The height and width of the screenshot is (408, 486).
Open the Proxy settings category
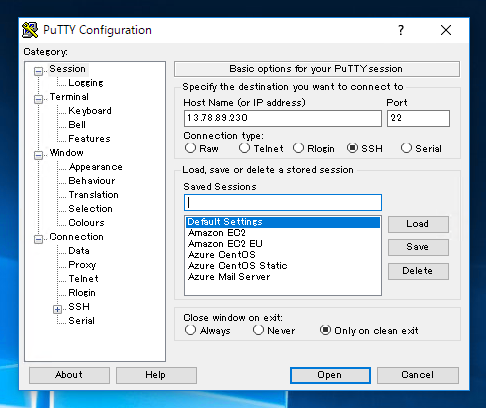pyautogui.click(x=82, y=265)
